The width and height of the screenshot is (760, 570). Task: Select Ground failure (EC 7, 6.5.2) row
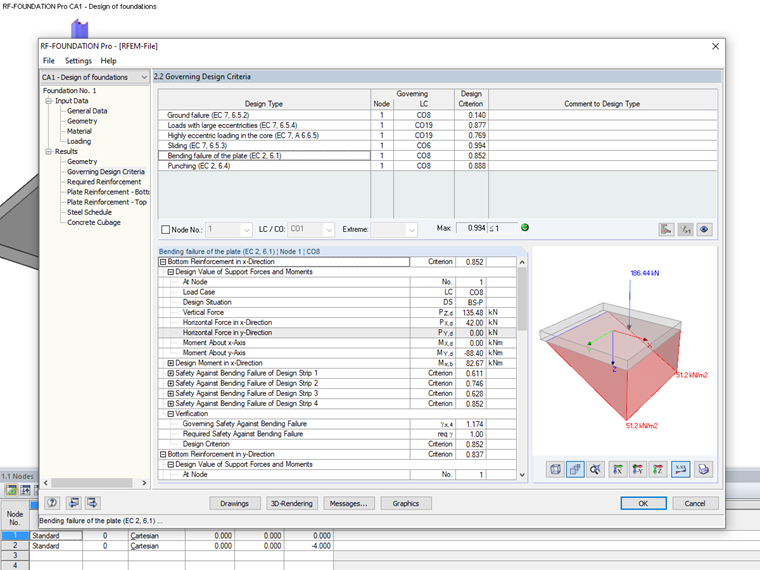click(x=438, y=115)
